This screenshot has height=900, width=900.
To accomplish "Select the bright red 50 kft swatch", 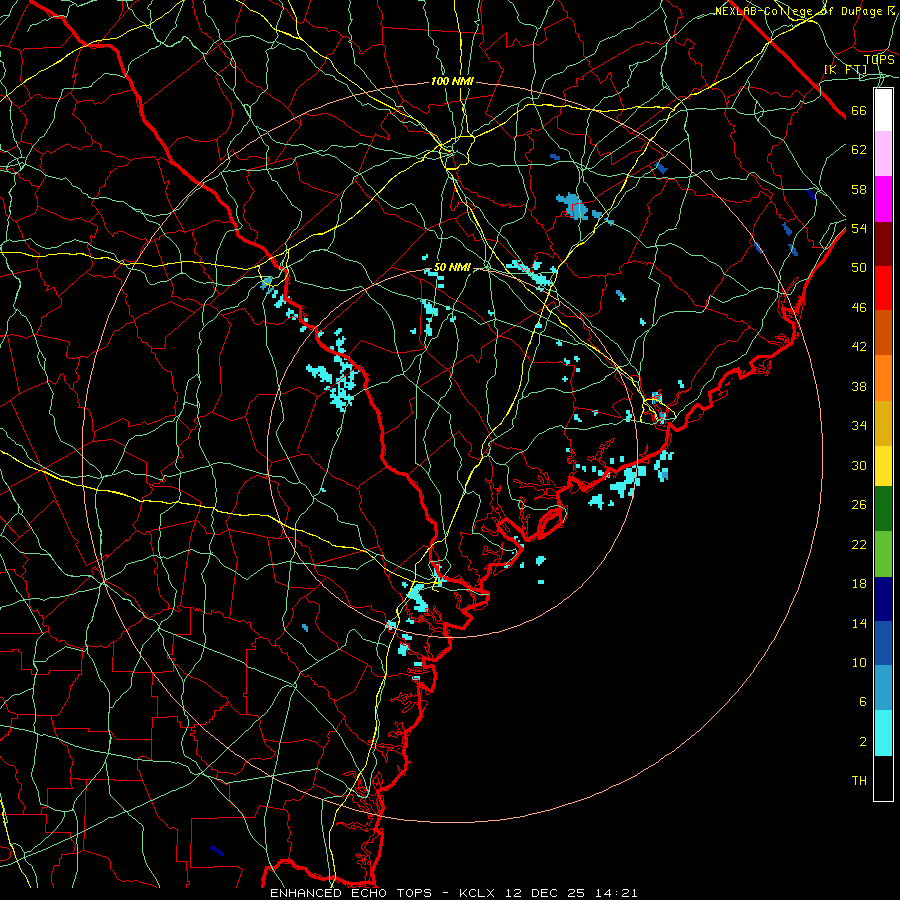I will 883,288.
